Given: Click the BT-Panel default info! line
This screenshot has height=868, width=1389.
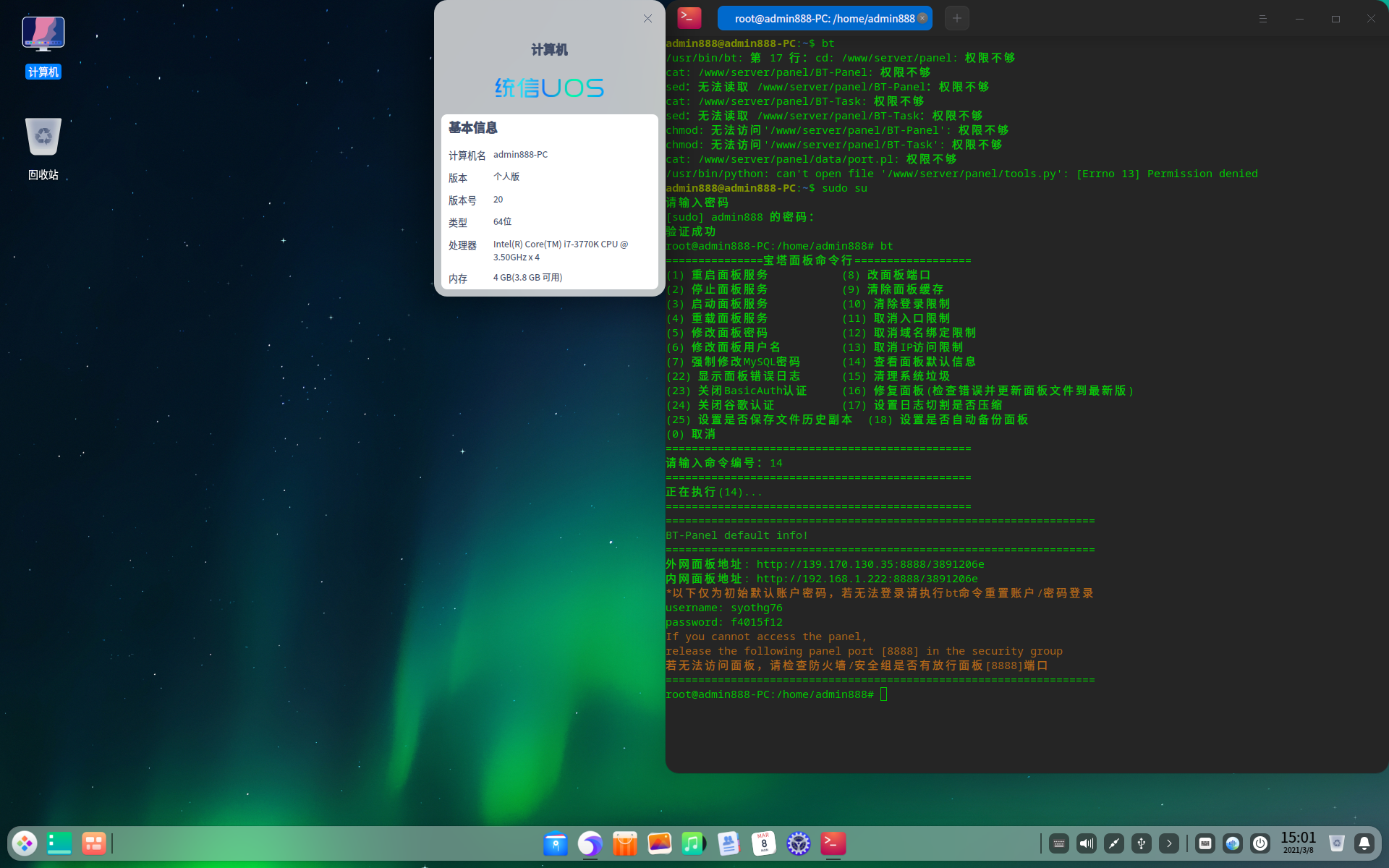Looking at the screenshot, I should 737,535.
